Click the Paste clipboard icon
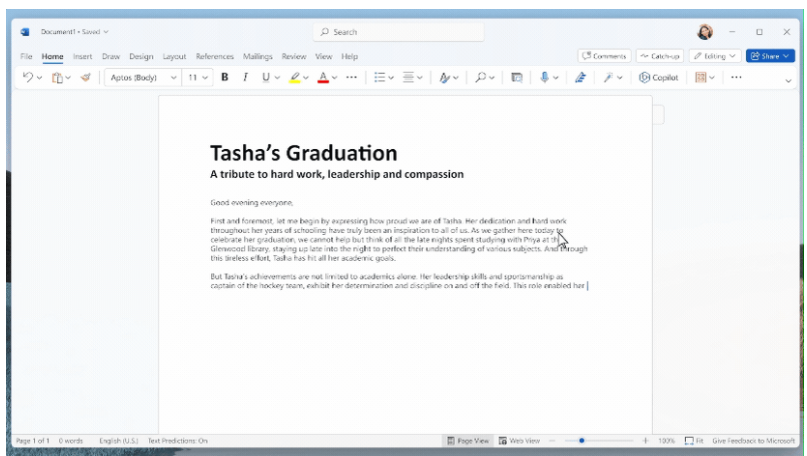Viewport: 807px width, 456px height. click(58, 77)
